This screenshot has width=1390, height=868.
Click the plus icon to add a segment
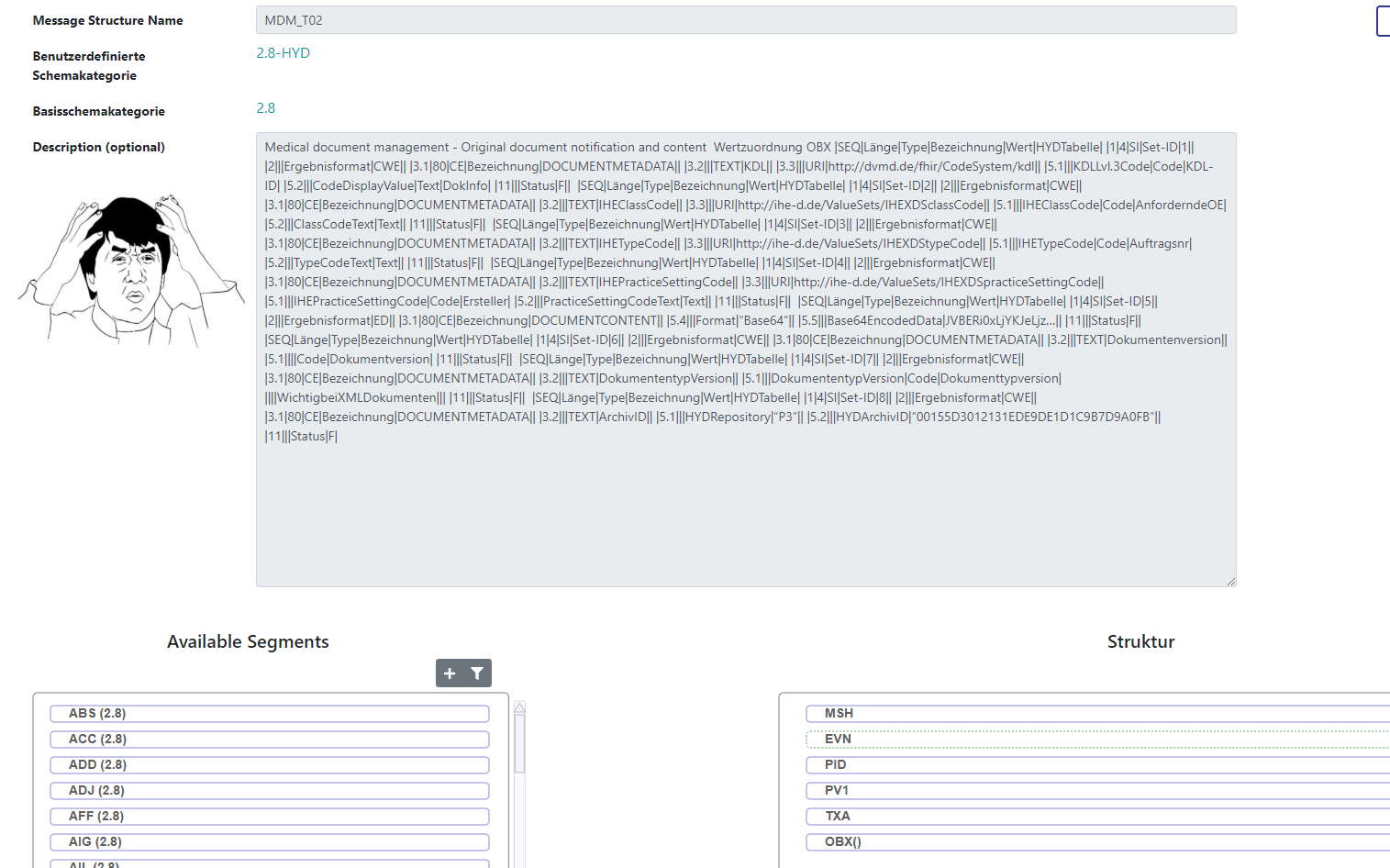click(x=450, y=673)
